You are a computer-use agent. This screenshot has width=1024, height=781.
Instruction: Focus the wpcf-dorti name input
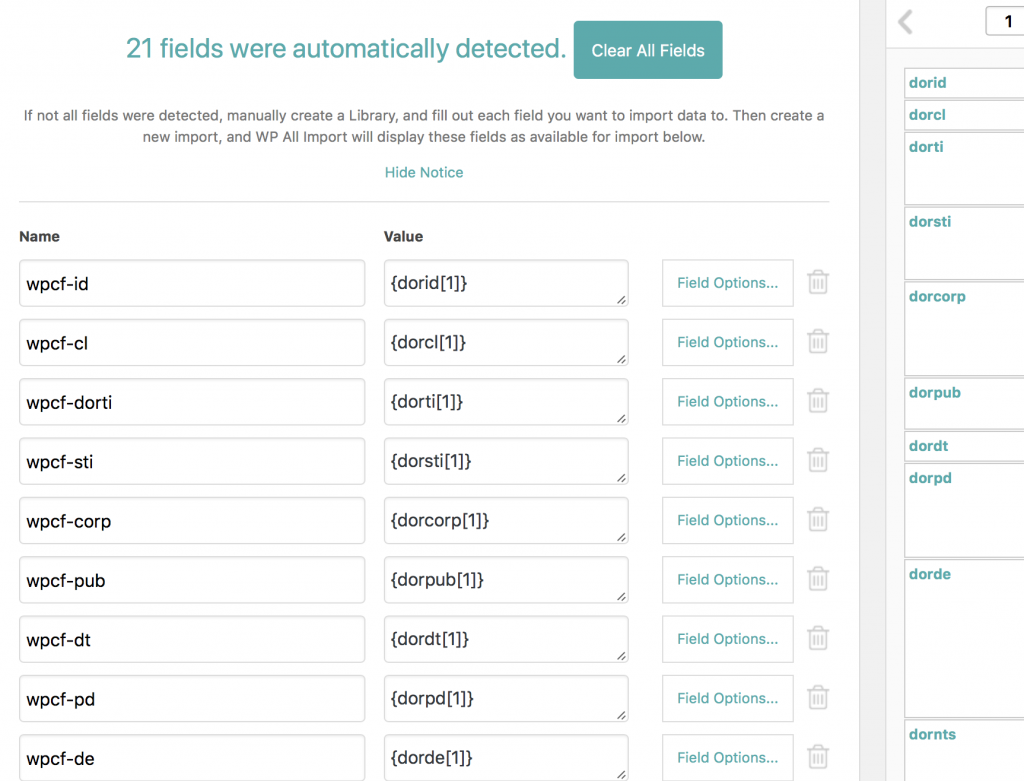click(192, 402)
